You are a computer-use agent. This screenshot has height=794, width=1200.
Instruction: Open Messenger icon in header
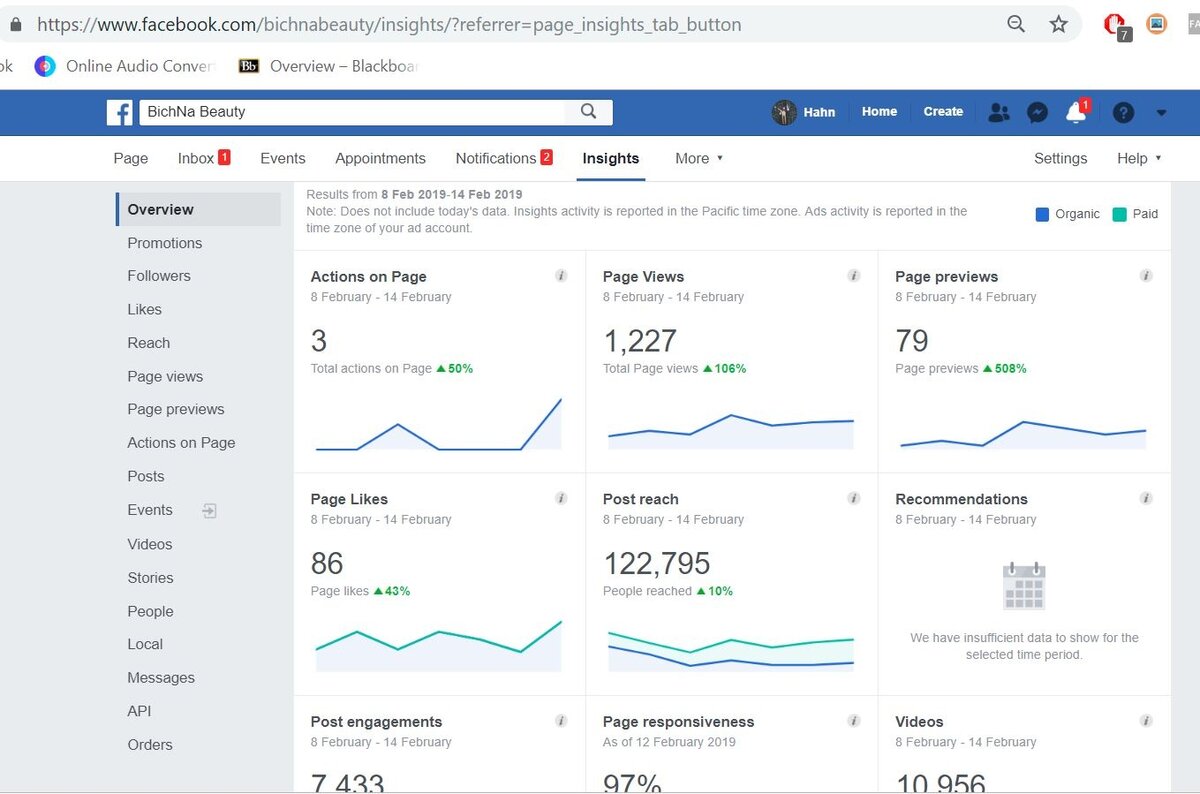1038,113
